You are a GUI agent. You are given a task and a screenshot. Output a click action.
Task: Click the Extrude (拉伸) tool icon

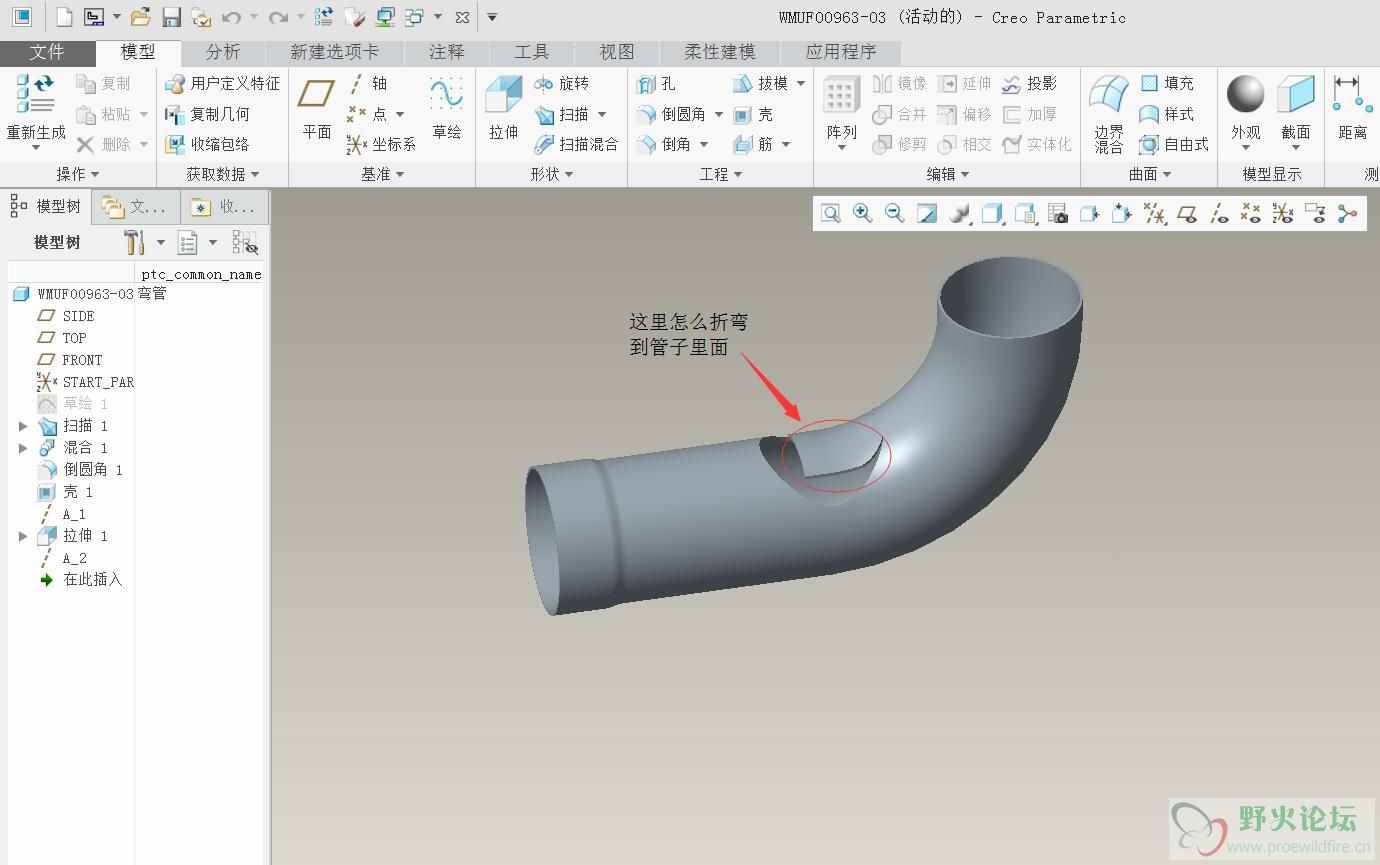click(x=503, y=96)
